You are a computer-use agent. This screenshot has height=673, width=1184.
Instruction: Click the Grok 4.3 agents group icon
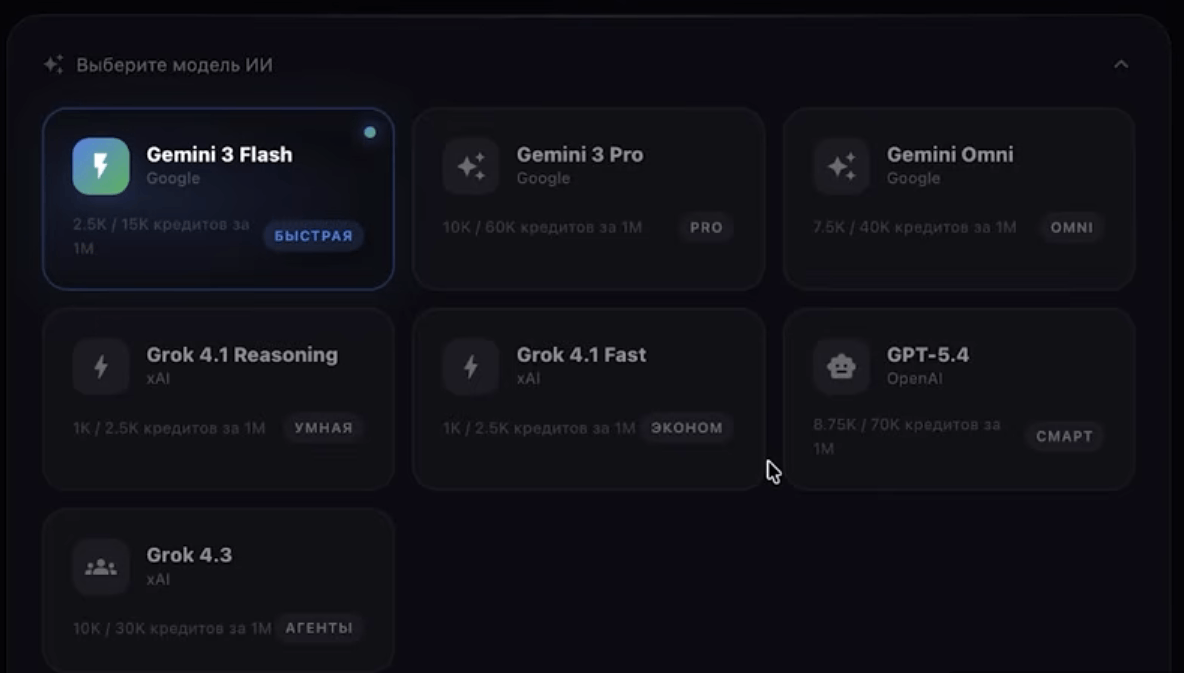[x=100, y=566]
